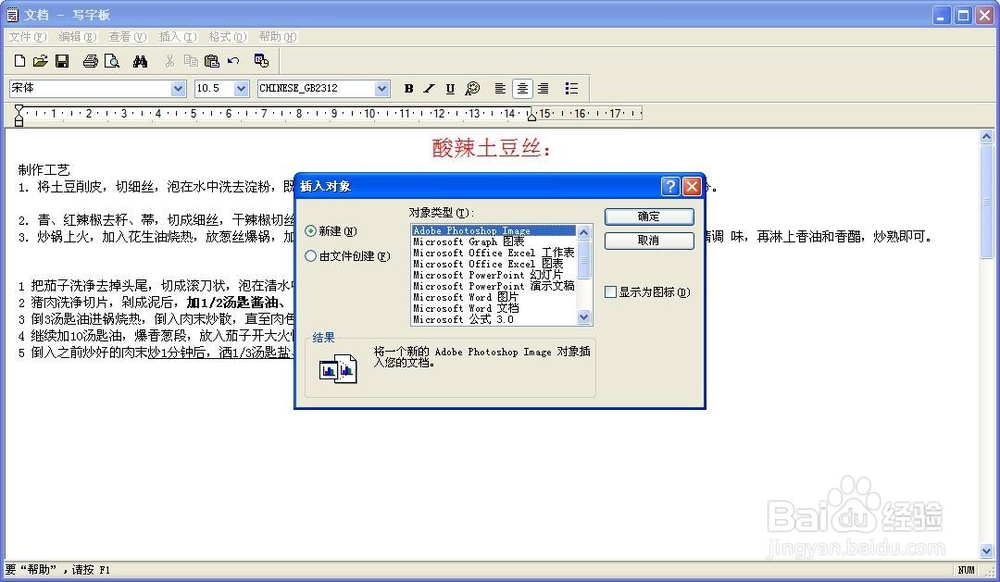Align text left in the format bar
The height and width of the screenshot is (582, 1000).
pyautogui.click(x=501, y=89)
